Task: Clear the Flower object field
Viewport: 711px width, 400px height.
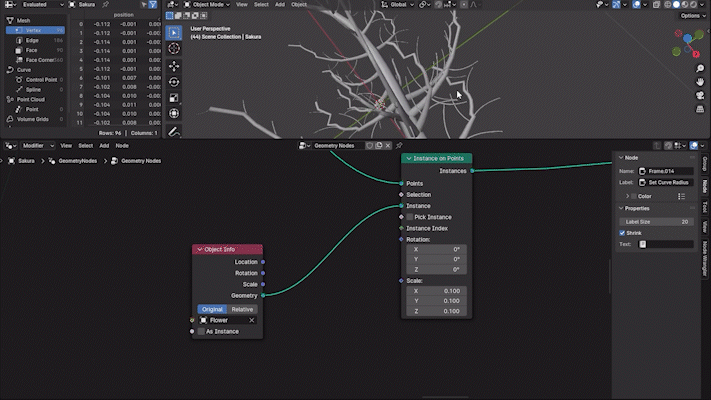Action: [252, 320]
